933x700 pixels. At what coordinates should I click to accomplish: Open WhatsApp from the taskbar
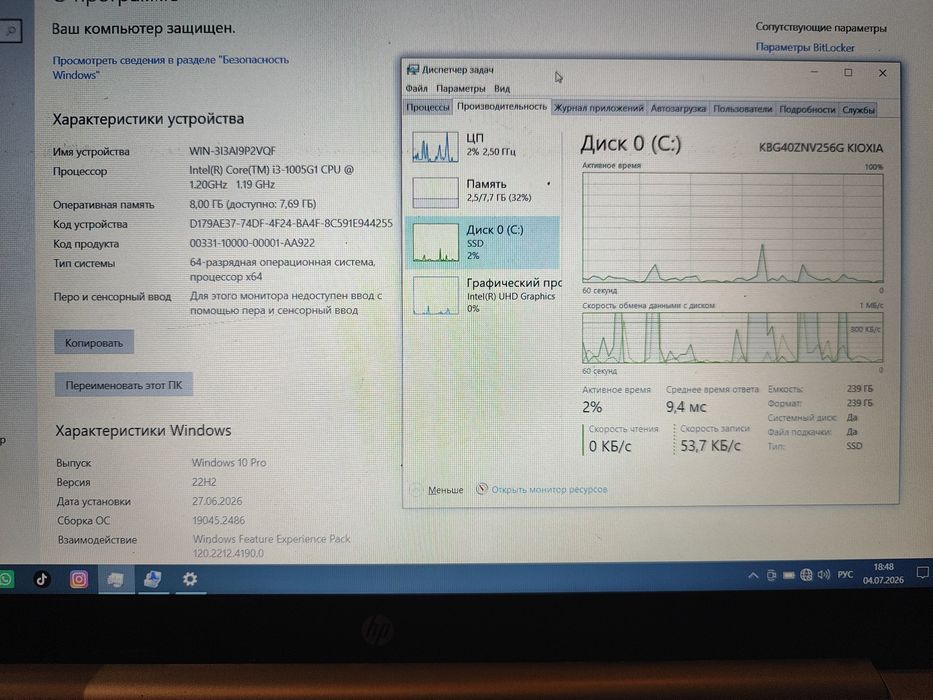[6, 579]
